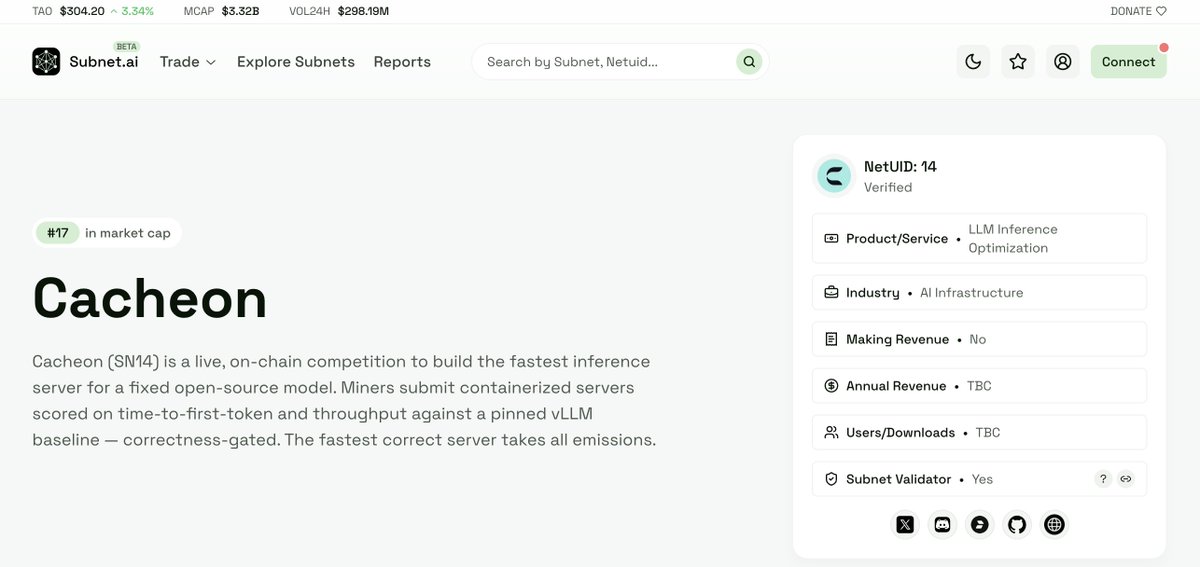The width and height of the screenshot is (1200, 567).
Task: Click the Product/Service card icon
Action: [x=831, y=238]
